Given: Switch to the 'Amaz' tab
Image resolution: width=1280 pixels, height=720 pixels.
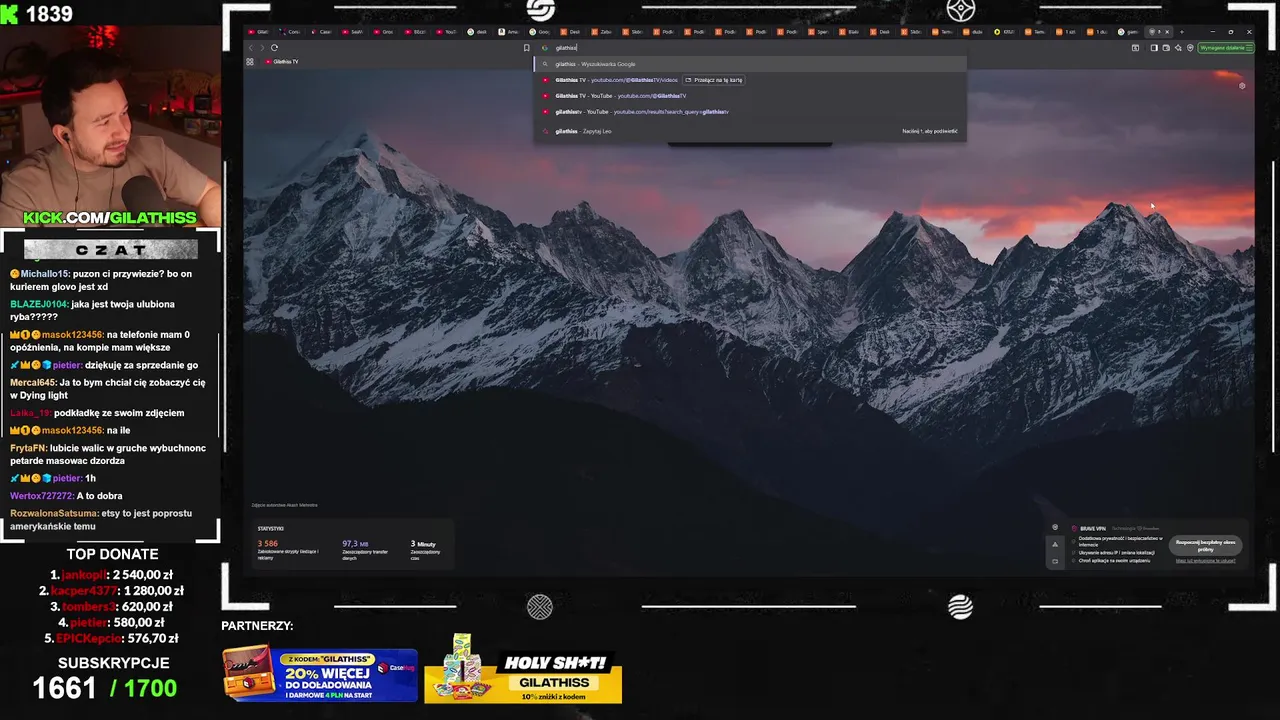Looking at the screenshot, I should click(x=508, y=32).
